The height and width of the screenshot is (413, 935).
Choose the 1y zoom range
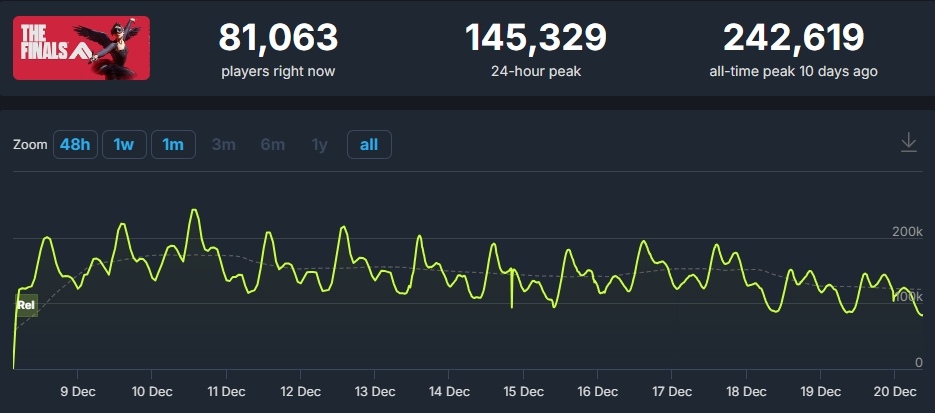click(319, 145)
